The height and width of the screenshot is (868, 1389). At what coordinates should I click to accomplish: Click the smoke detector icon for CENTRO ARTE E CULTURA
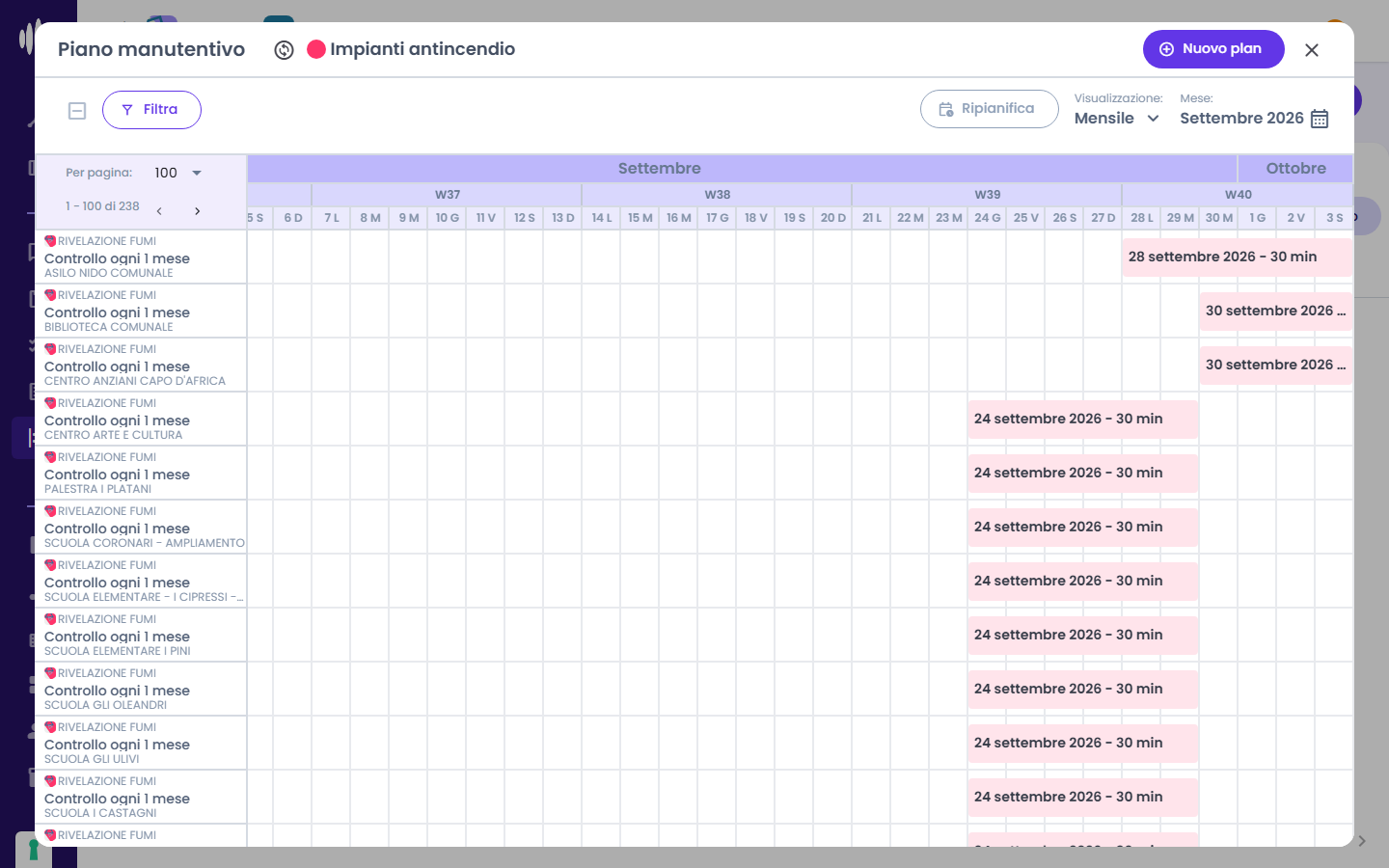point(50,403)
